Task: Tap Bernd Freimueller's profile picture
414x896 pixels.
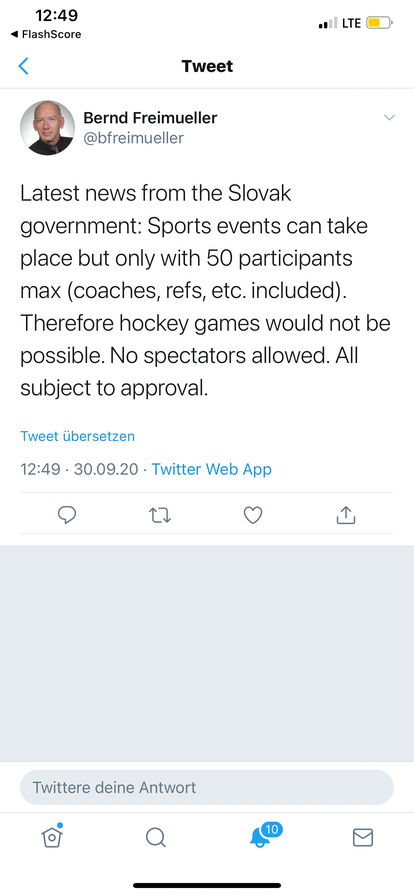Action: 47,128
